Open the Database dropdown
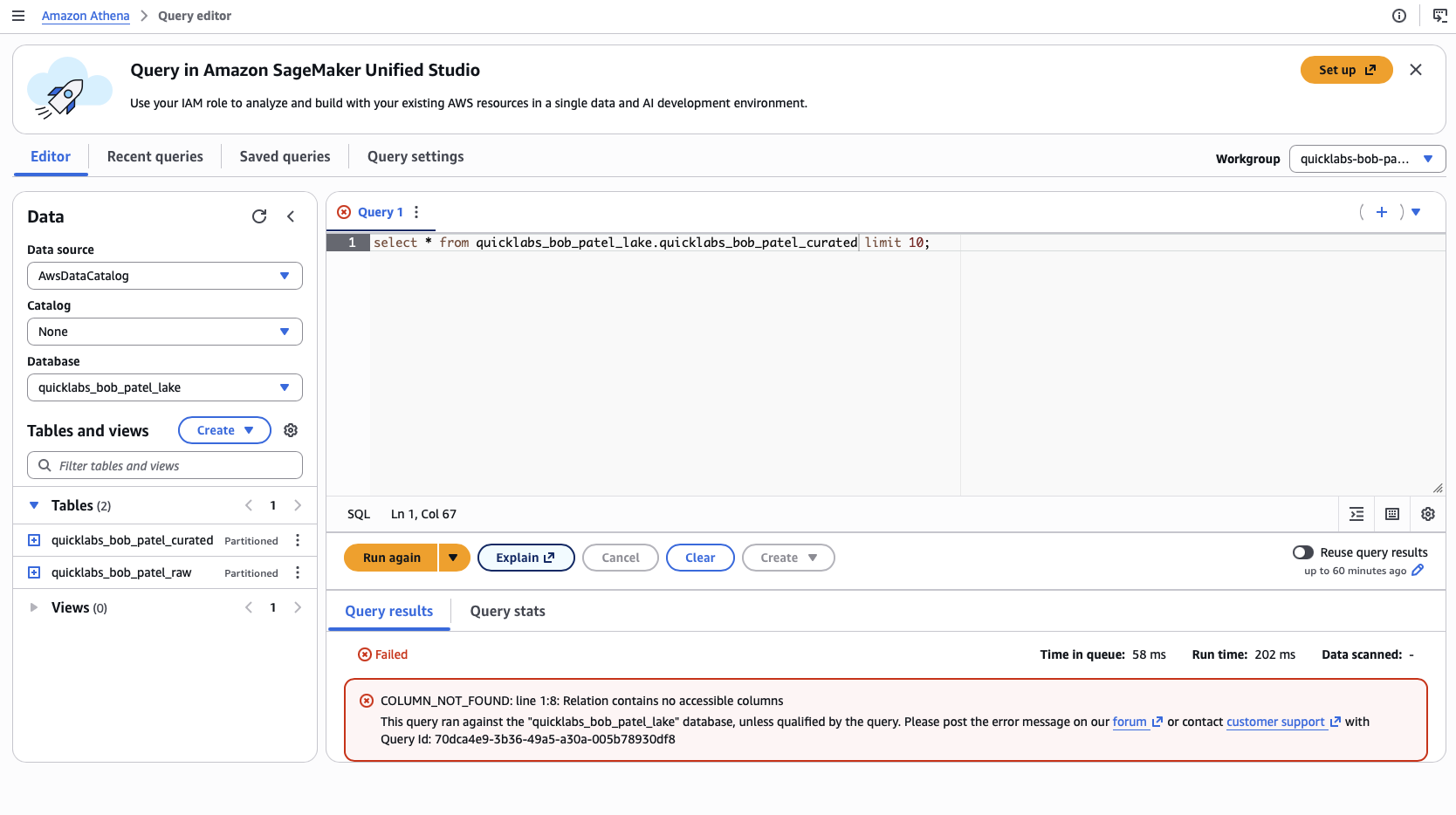Viewport: 1456px width, 815px height. tap(165, 387)
